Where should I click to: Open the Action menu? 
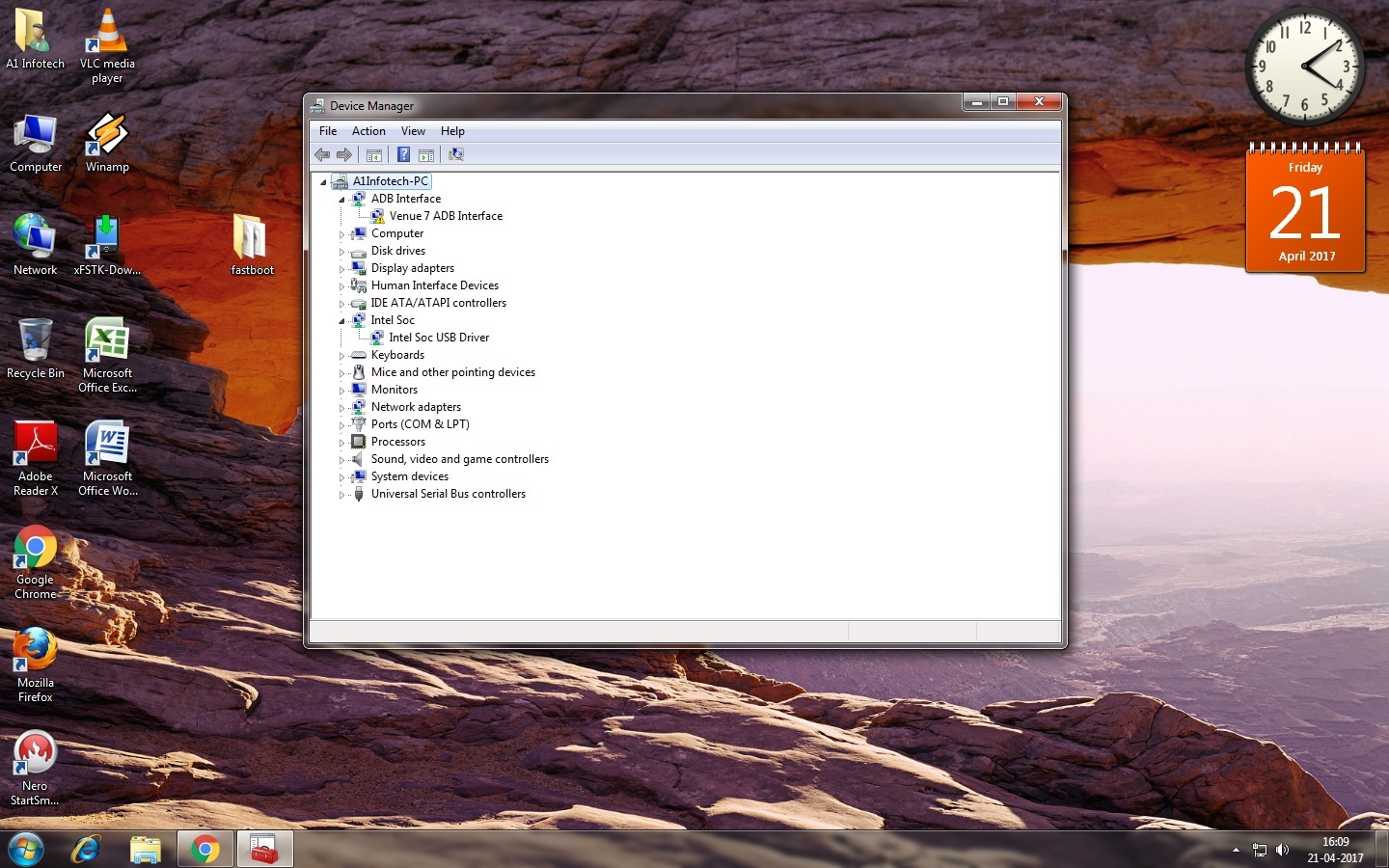pyautogui.click(x=368, y=131)
